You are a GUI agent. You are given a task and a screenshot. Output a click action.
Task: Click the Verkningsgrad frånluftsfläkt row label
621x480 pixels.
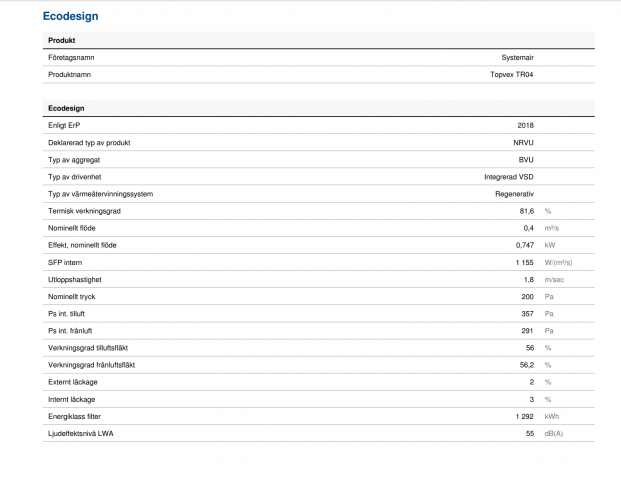[92, 365]
